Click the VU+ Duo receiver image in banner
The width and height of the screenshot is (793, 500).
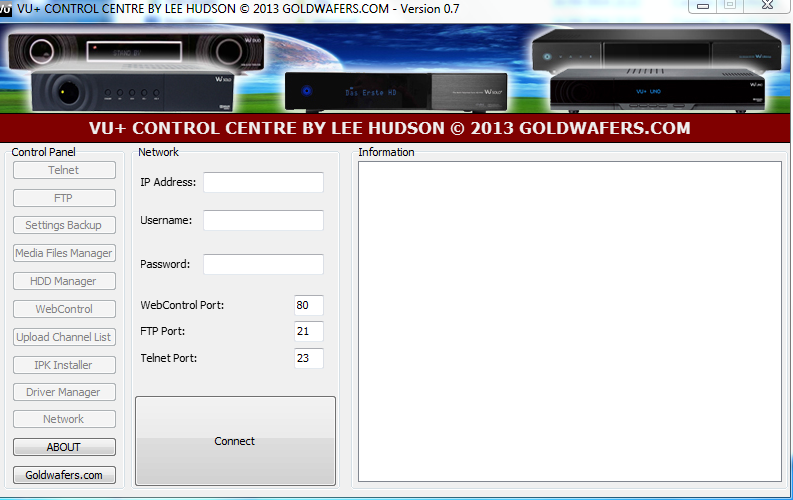(x=136, y=53)
